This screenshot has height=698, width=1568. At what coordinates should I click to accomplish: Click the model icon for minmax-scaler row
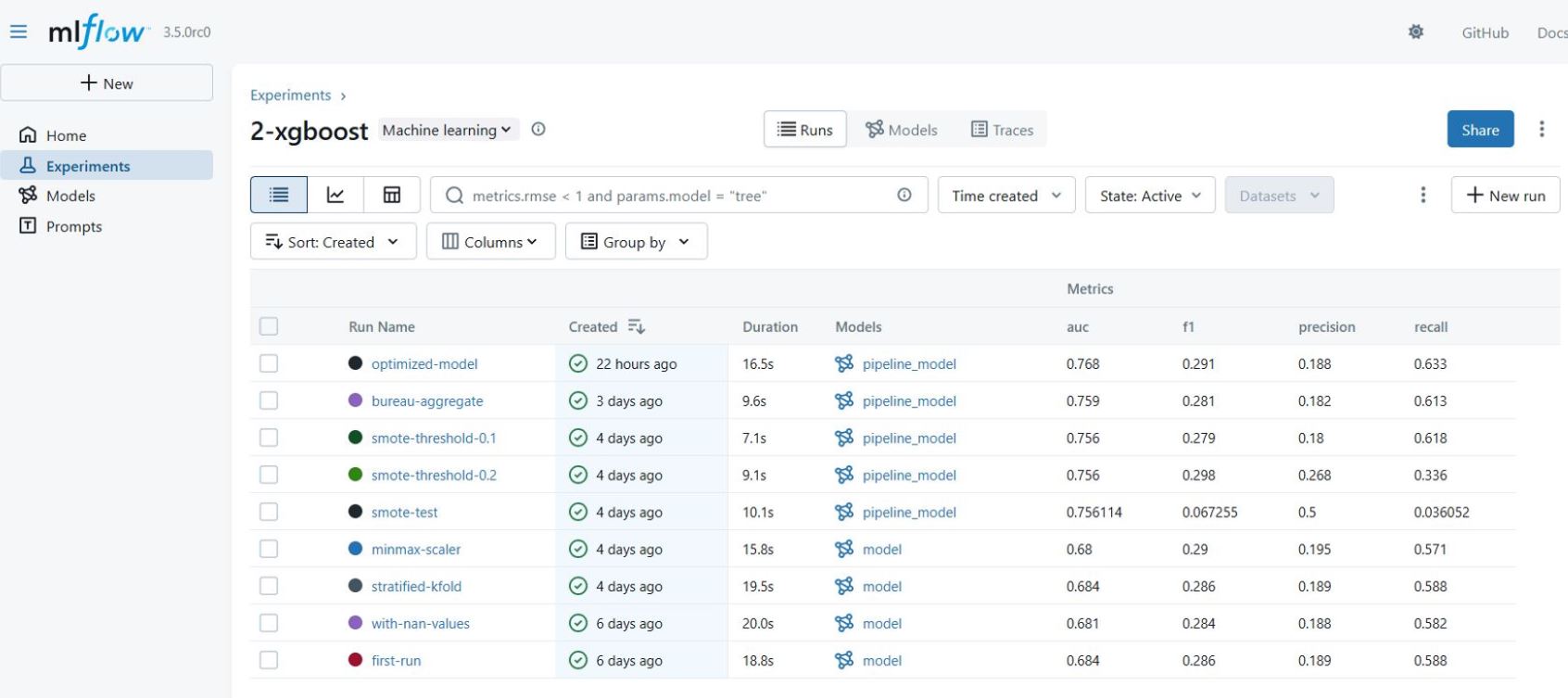coord(844,549)
